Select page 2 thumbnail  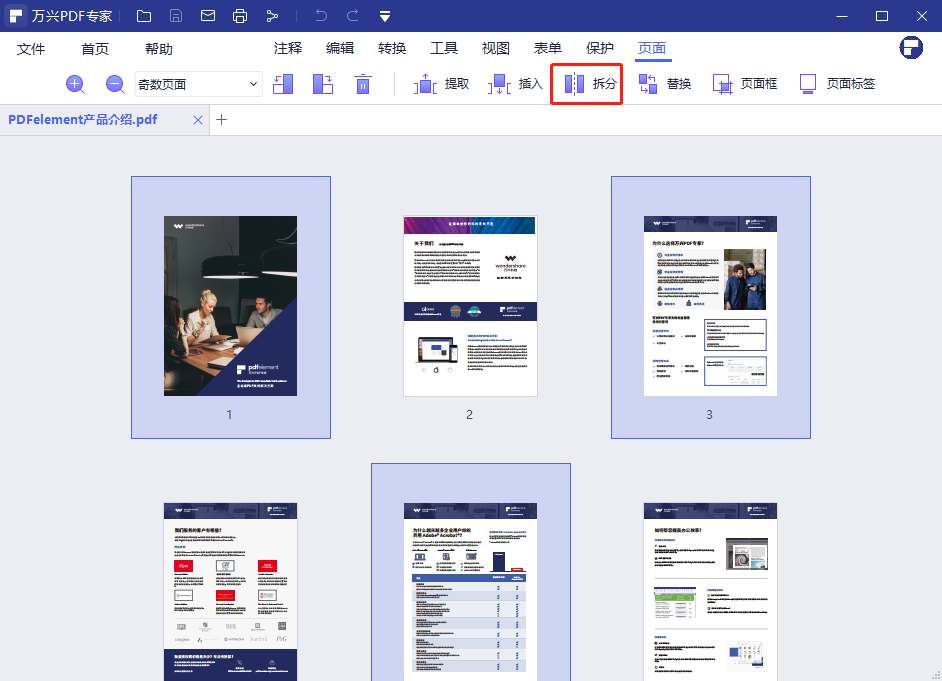click(x=470, y=305)
